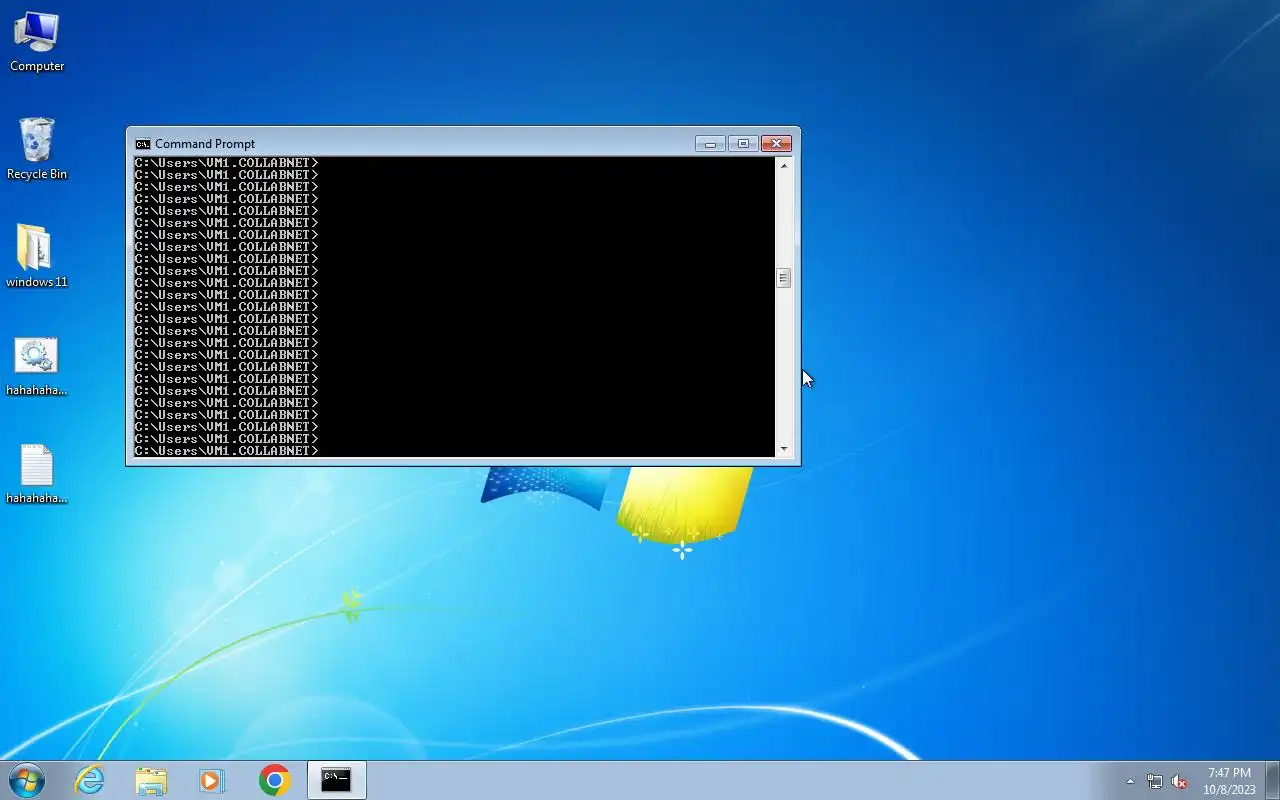Select the Recycle Bin icon
This screenshot has width=1280, height=800.
coord(37,149)
